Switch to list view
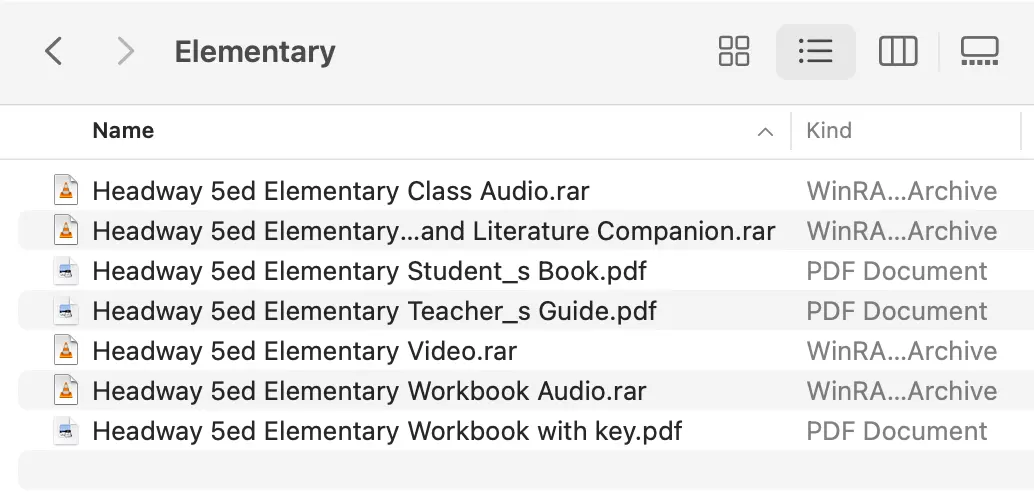This screenshot has width=1034, height=492. tap(816, 51)
